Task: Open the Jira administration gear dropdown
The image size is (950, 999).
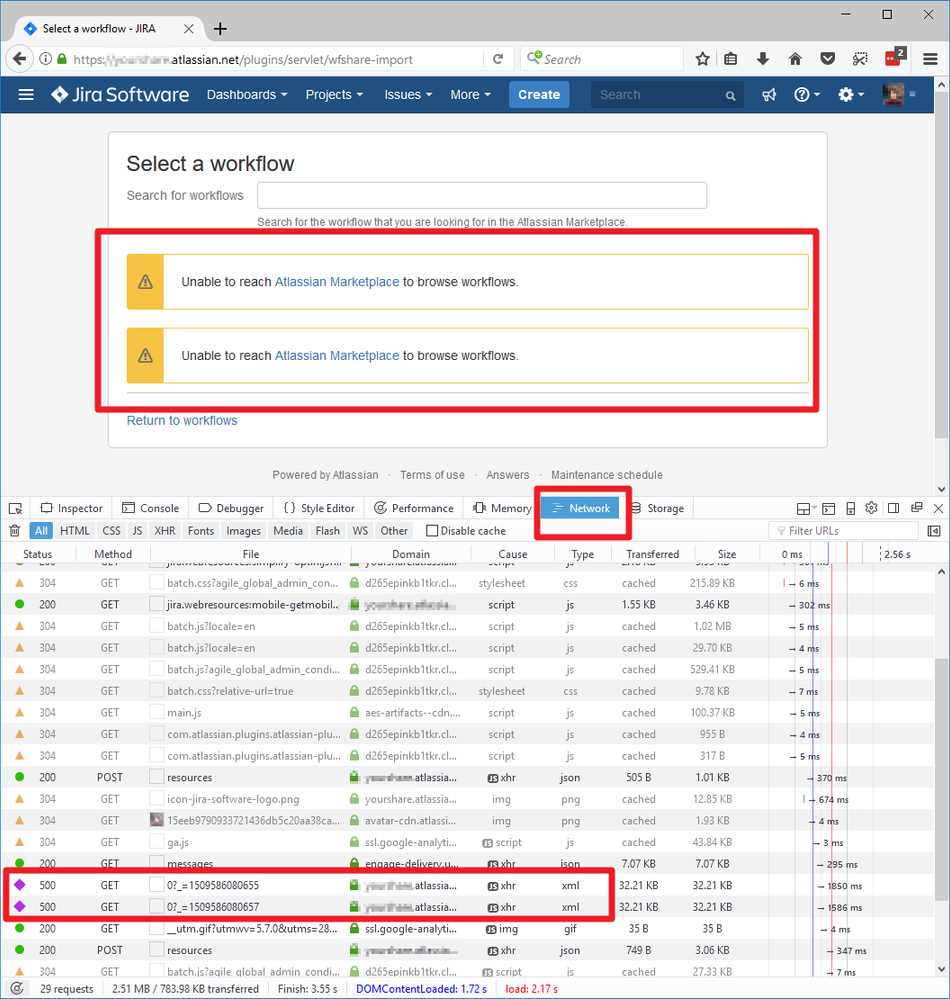Action: [x=851, y=95]
